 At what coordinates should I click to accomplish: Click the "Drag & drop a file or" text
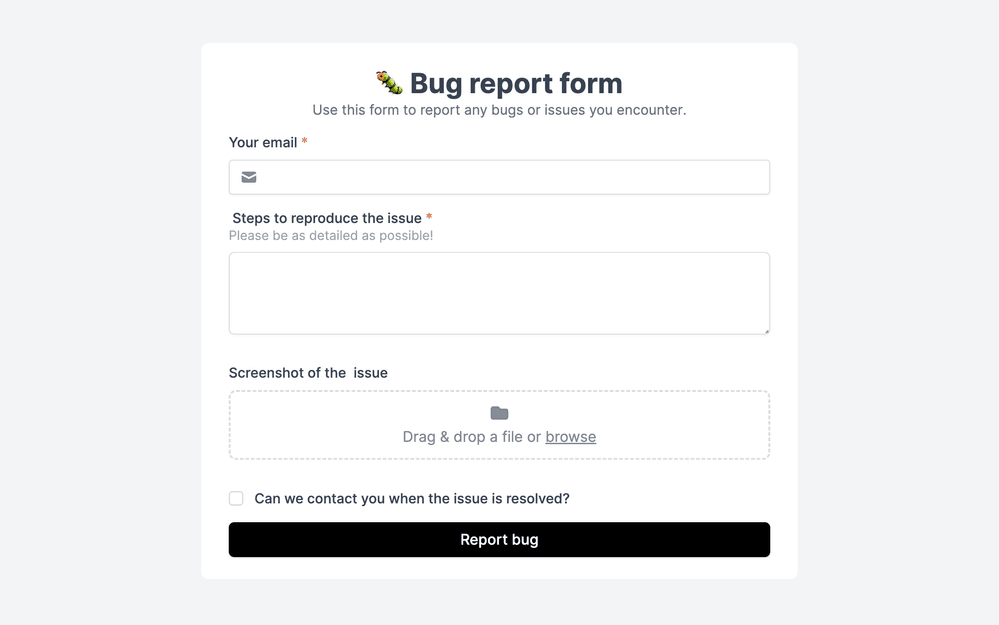click(x=471, y=437)
